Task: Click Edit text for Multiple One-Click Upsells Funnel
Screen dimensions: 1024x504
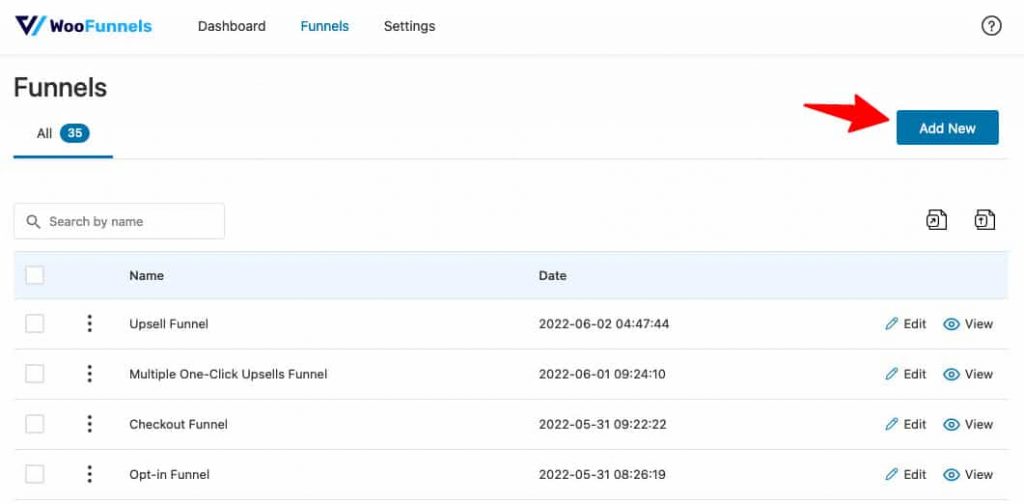Action: [915, 373]
